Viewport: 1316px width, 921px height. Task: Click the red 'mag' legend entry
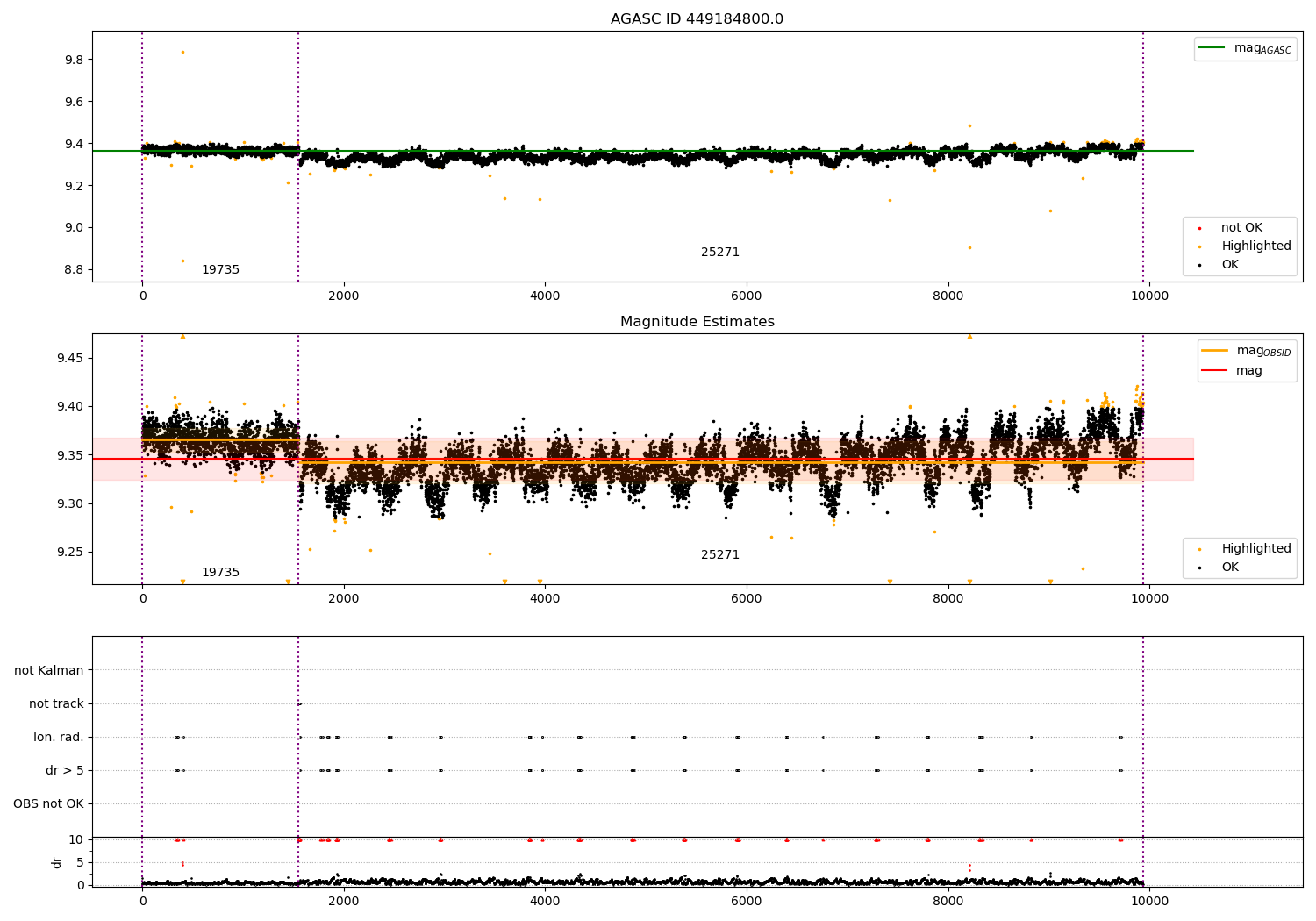pyautogui.click(x=1248, y=371)
